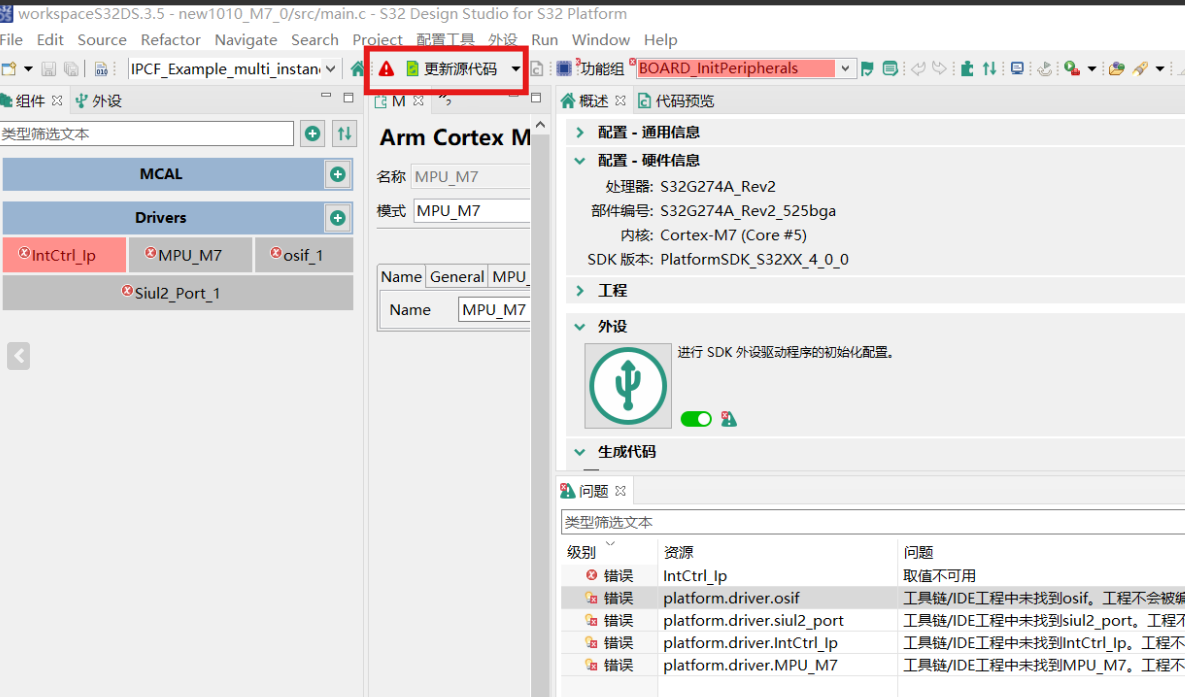Click the Save All toolbar icon

coord(71,69)
